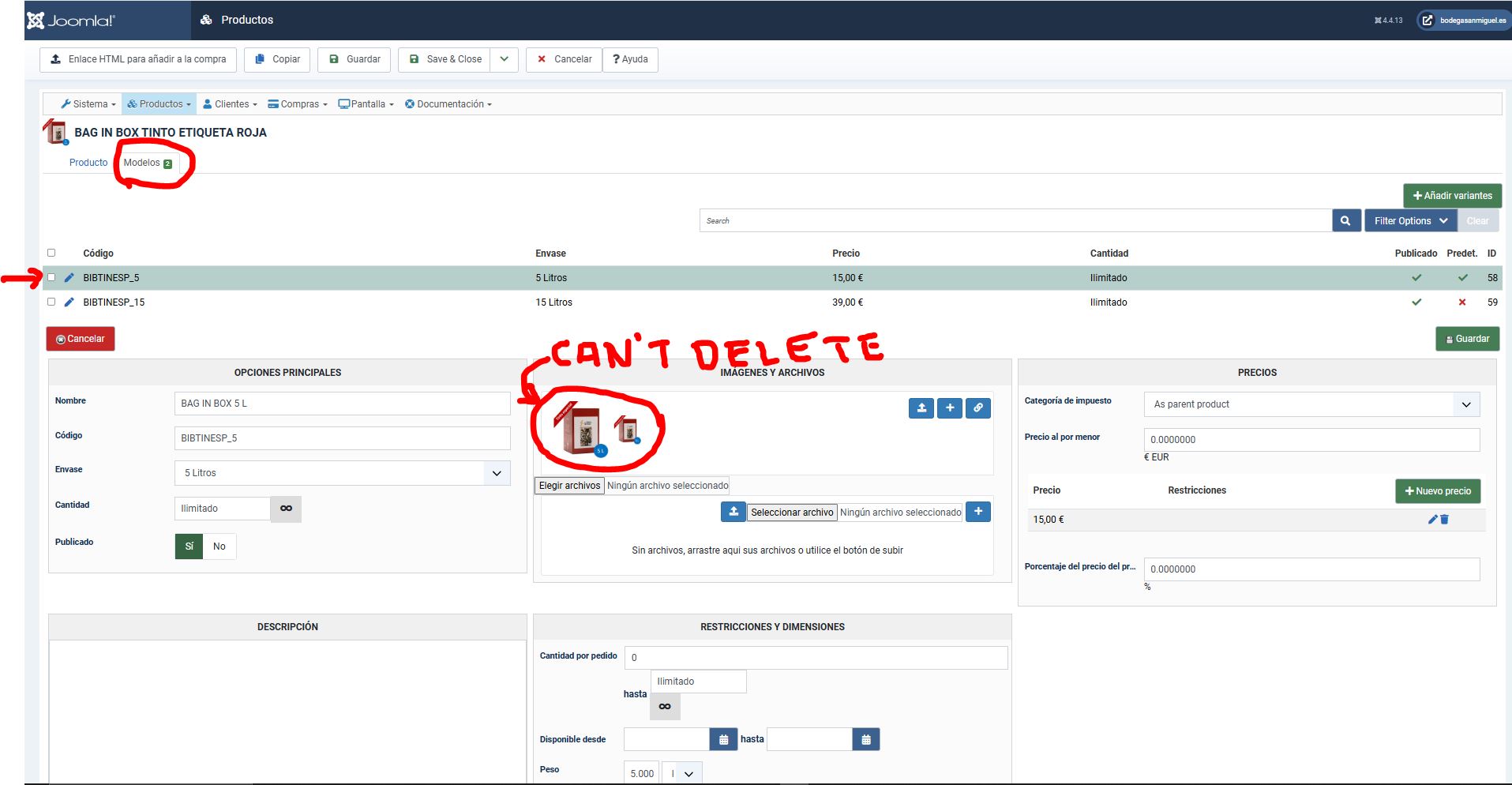Click infinity button under hasta quantity

665,707
